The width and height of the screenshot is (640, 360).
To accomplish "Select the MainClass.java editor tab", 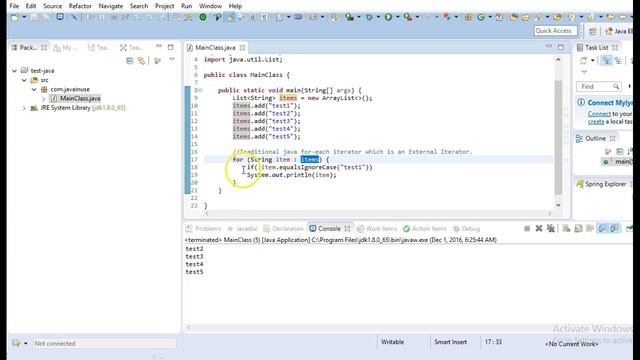I will (x=215, y=48).
